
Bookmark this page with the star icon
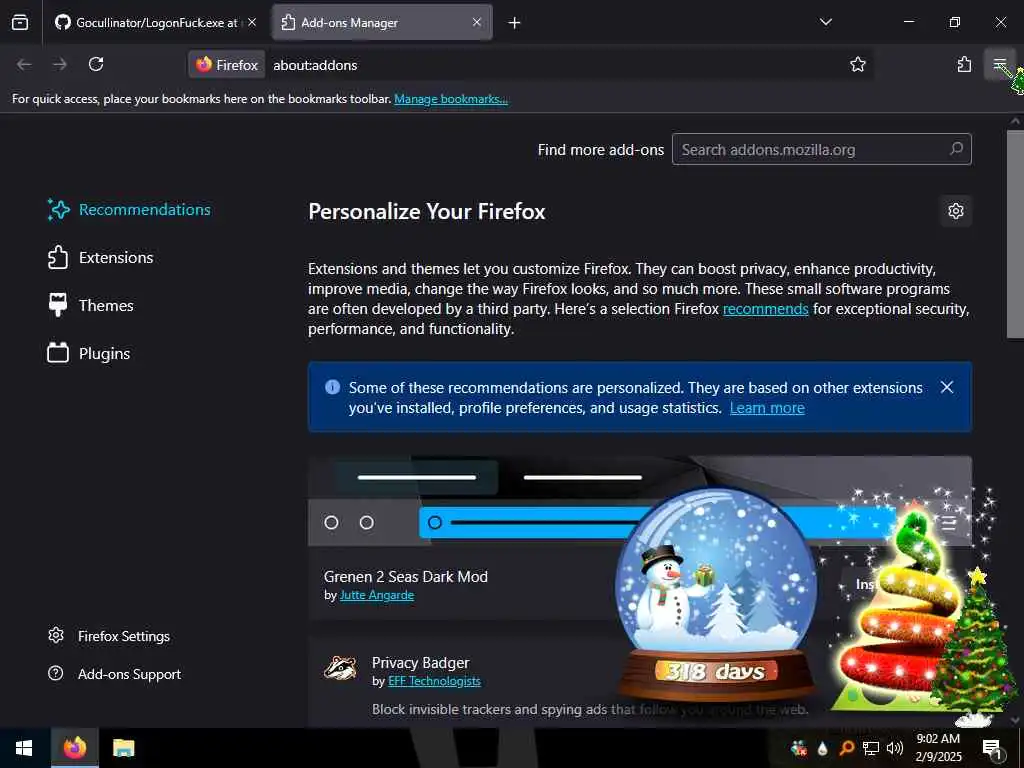tap(857, 64)
